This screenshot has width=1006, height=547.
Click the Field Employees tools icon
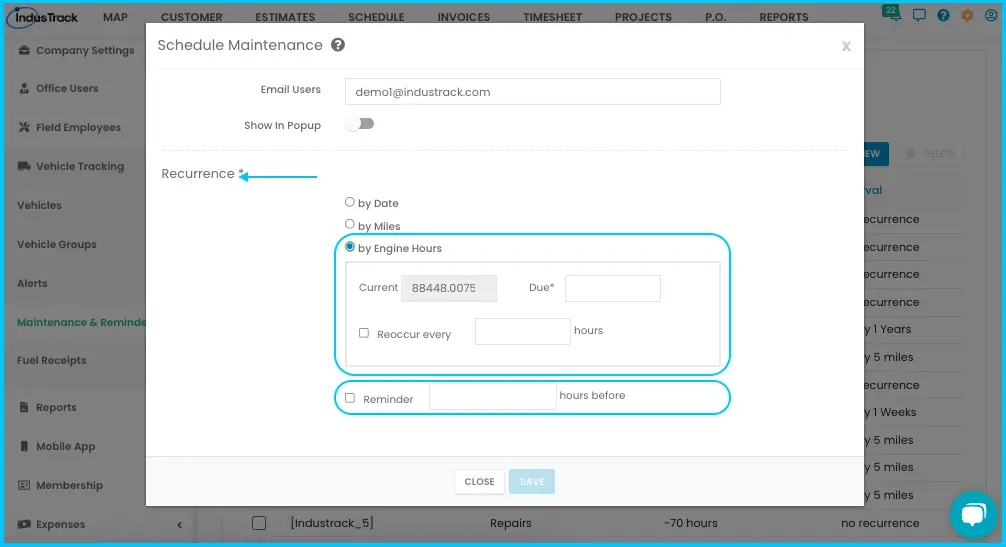[24, 127]
